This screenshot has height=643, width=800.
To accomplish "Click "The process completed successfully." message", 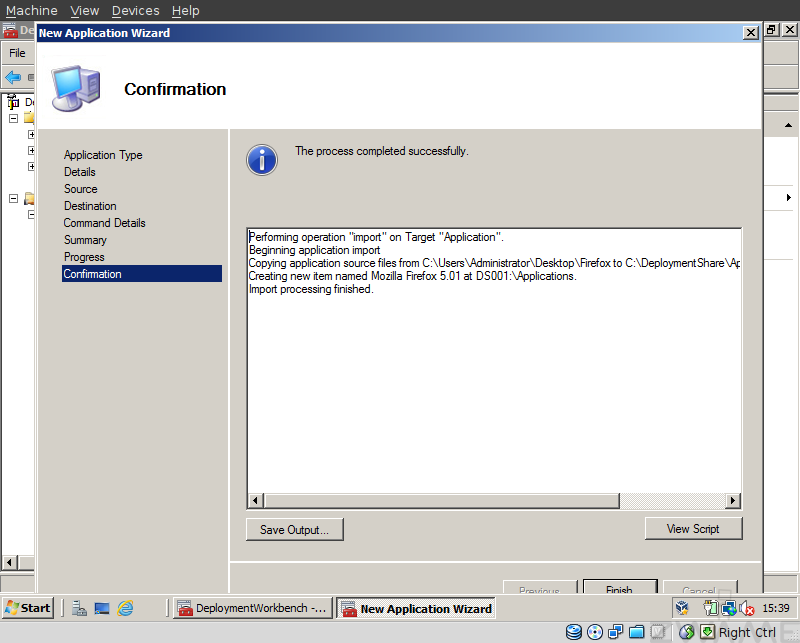I will point(382,151).
